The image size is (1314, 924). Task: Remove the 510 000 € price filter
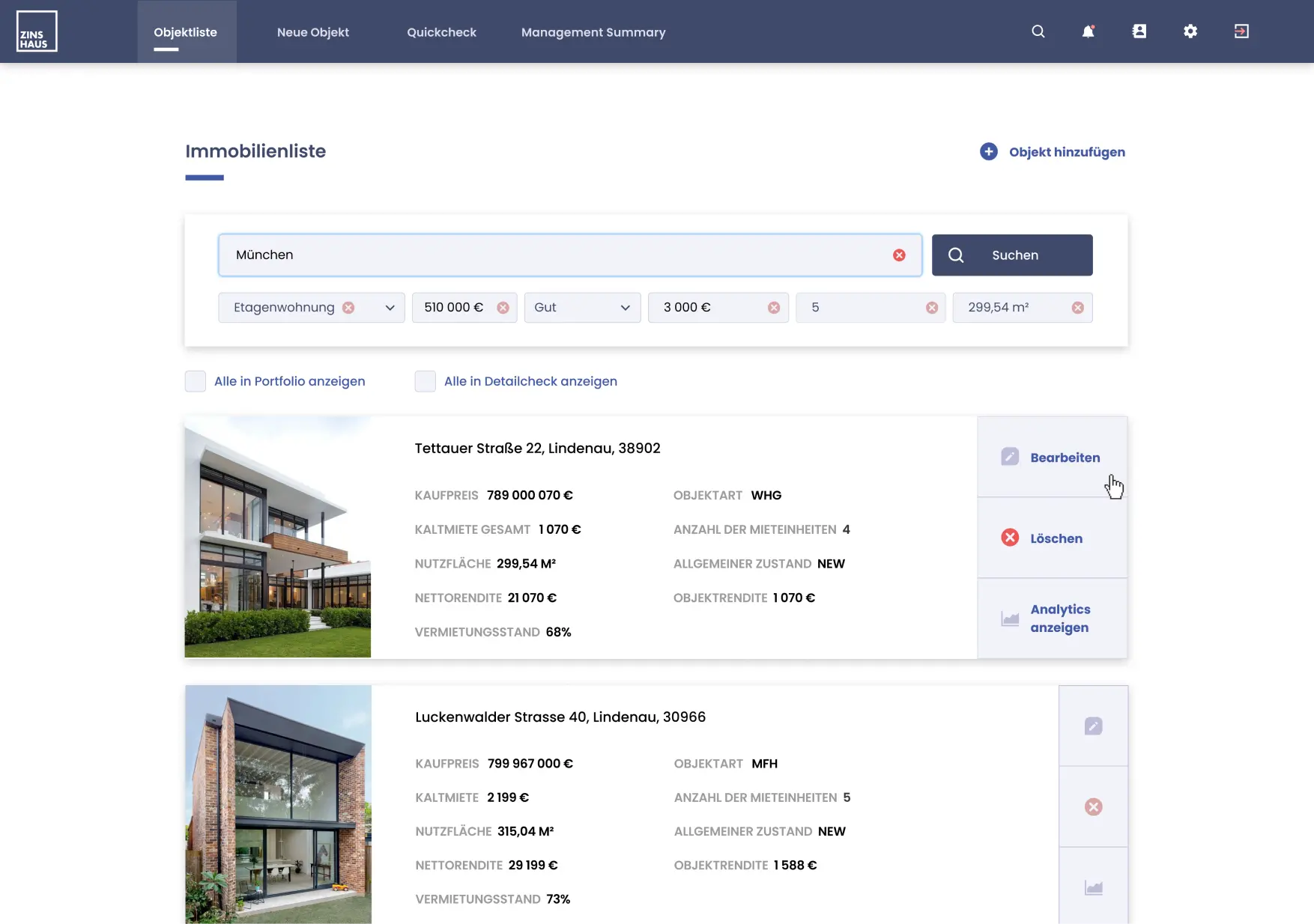click(x=503, y=307)
